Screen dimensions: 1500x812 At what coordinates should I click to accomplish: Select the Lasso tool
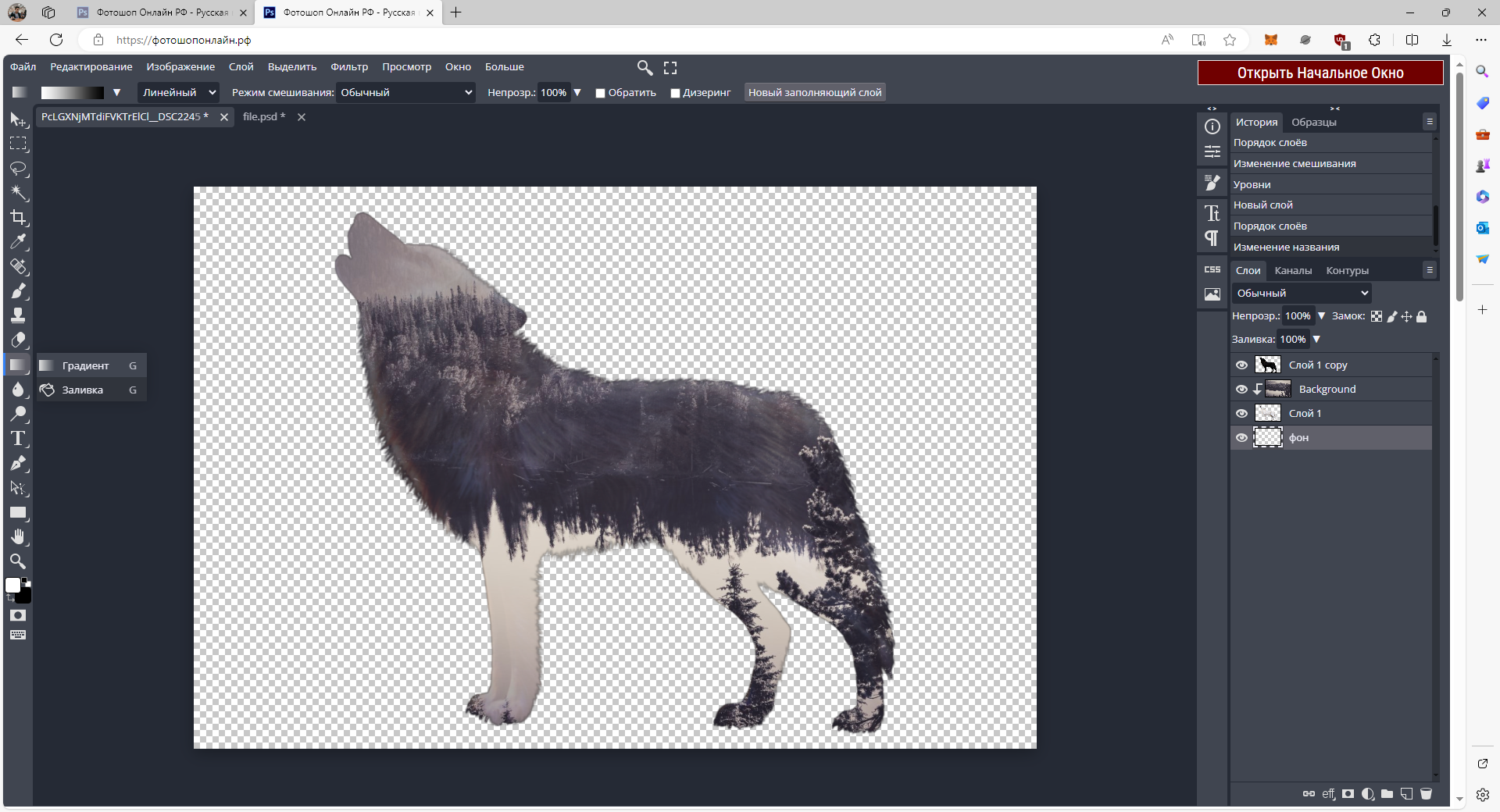coord(19,169)
